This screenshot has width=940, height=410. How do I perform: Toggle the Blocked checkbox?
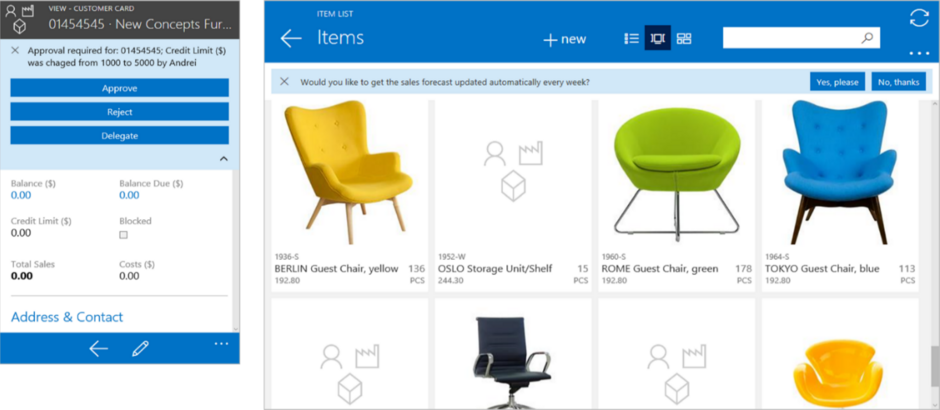(x=123, y=235)
